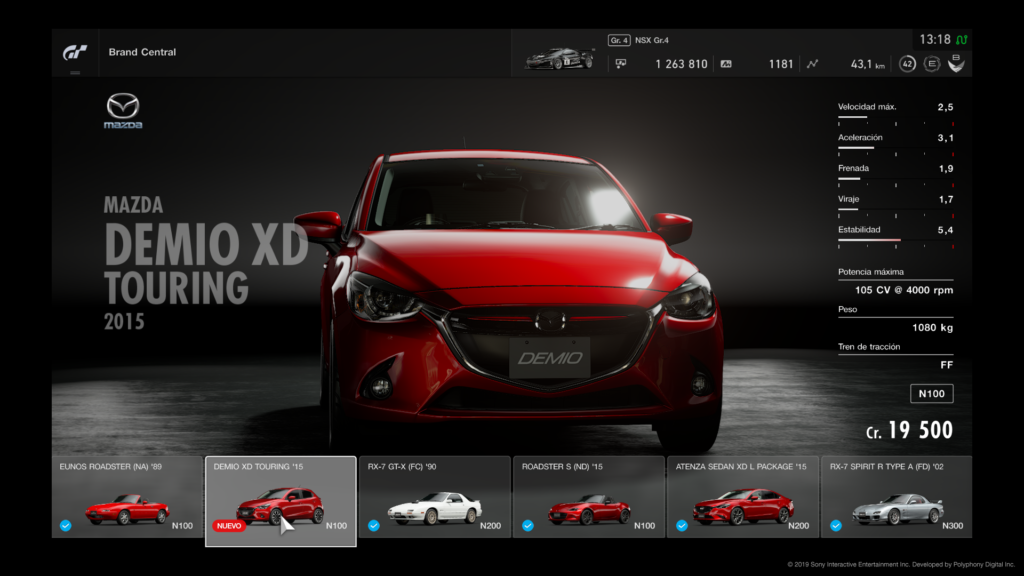This screenshot has width=1024, height=576.
Task: Open the Brand Central menu title
Action: (142, 52)
